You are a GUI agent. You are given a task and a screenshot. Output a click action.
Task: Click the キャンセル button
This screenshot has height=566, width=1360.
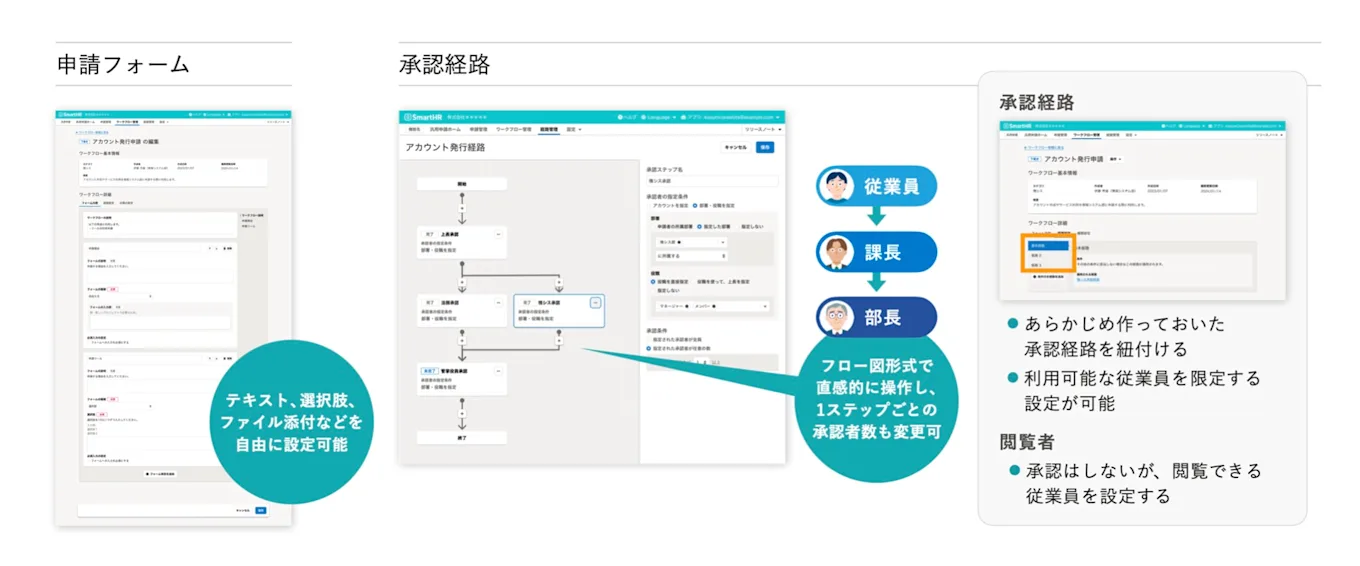pyautogui.click(x=736, y=147)
